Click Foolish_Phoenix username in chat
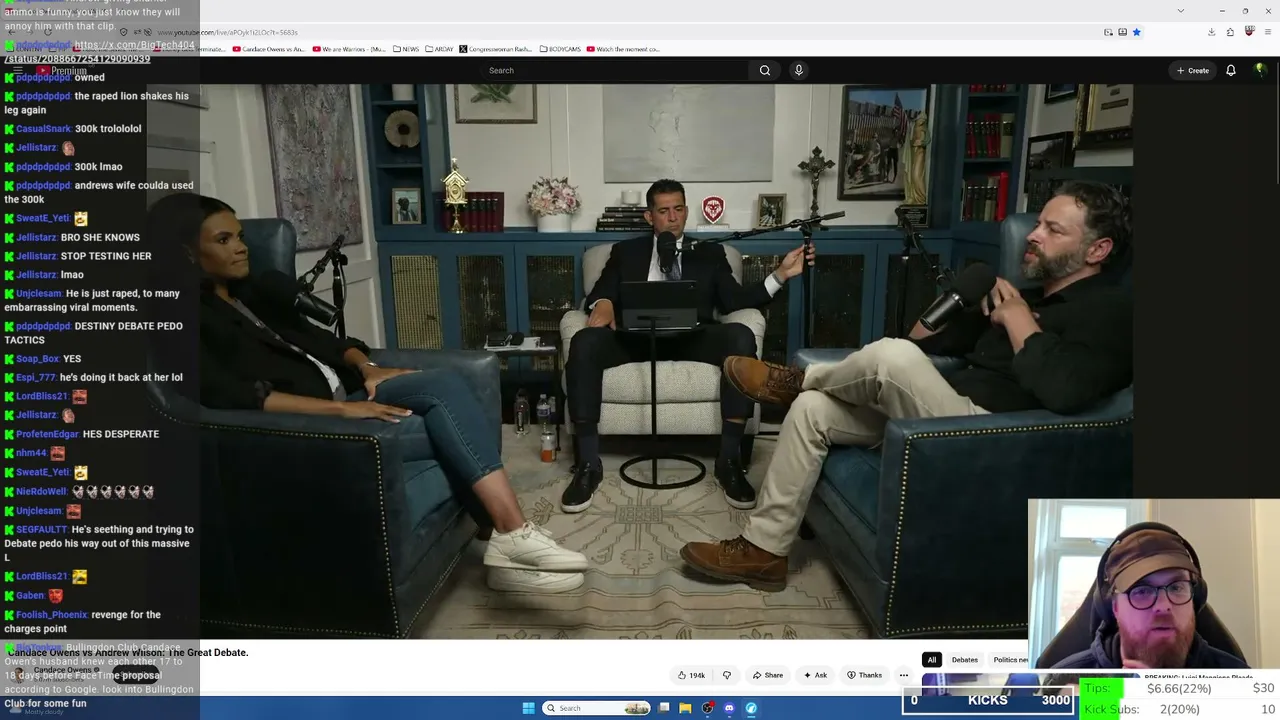Viewport: 1280px width, 720px height. pyautogui.click(x=51, y=615)
